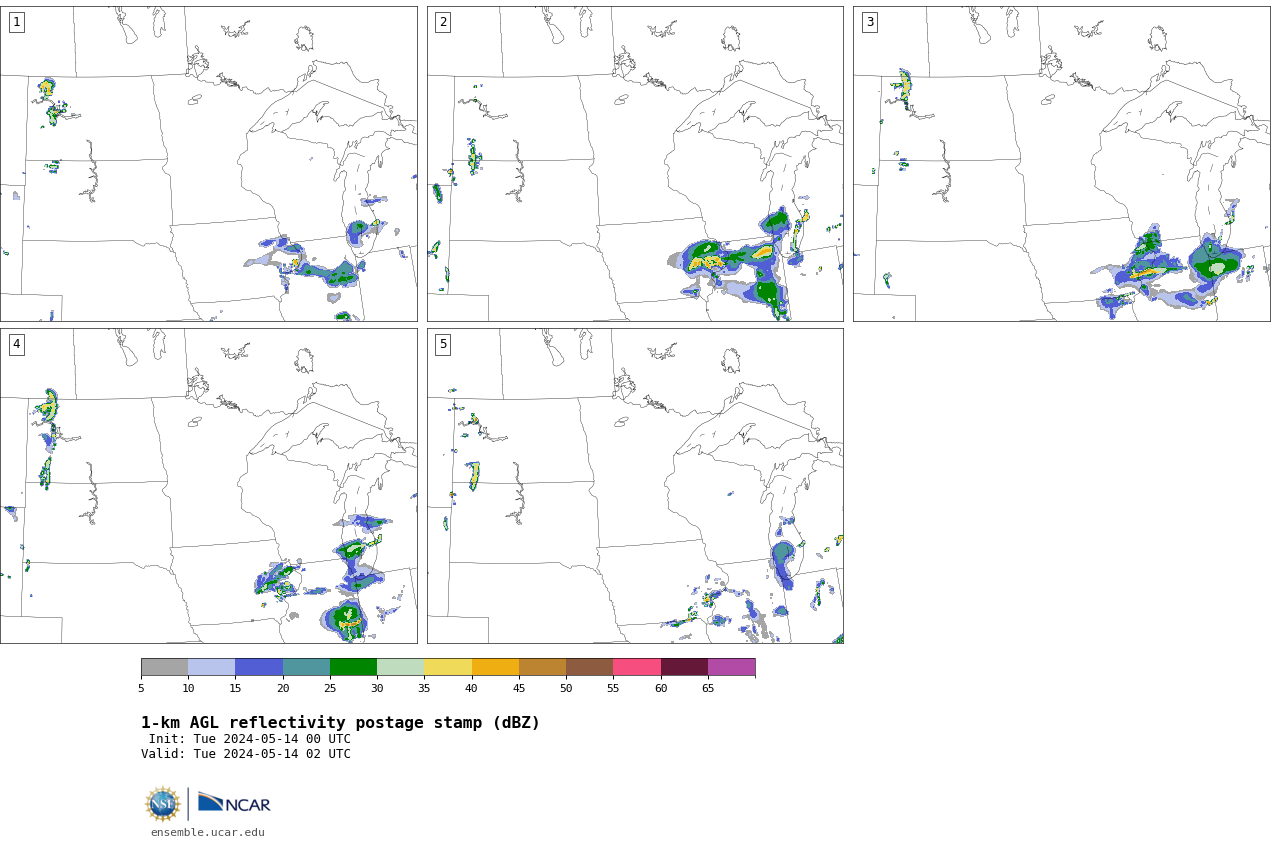Screen dimensions: 1280x844
Task: Click the maroon 60-65 dBZ swatch
Action: pos(684,667)
